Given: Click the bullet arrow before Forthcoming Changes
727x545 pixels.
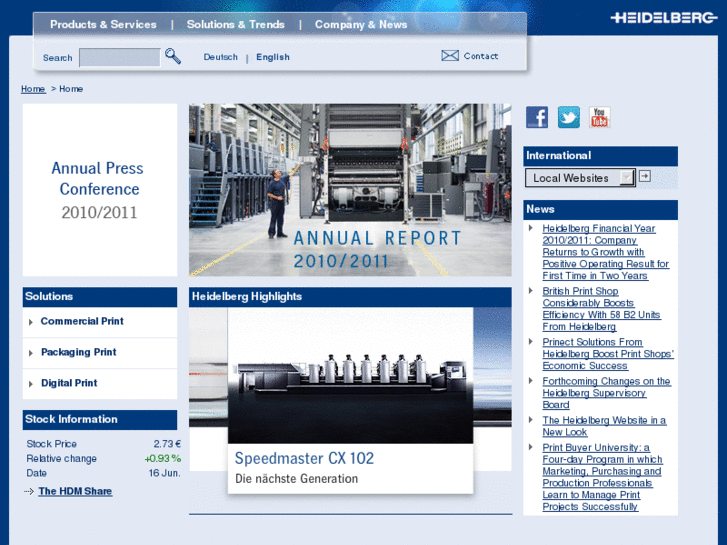Looking at the screenshot, I should click(531, 380).
